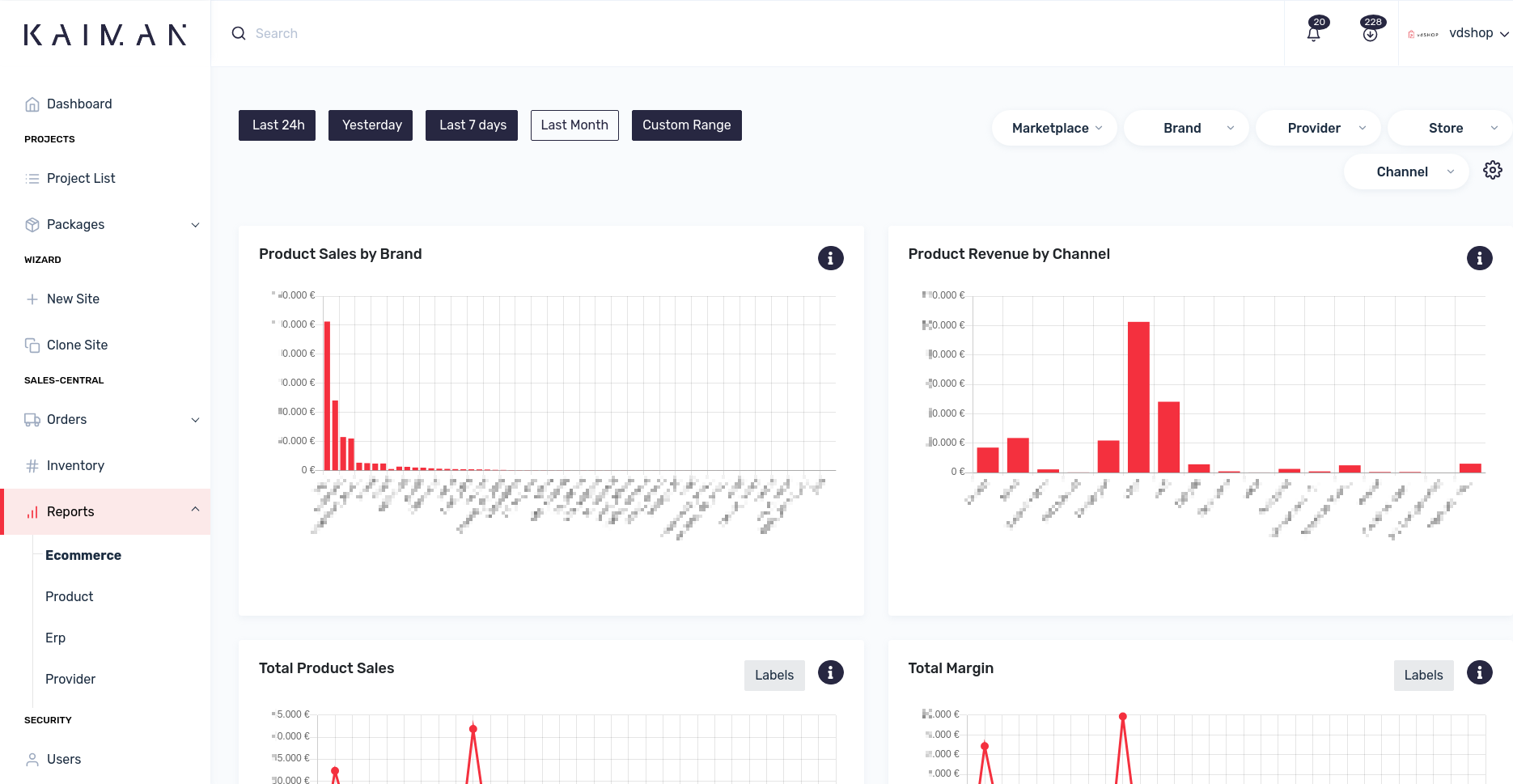The height and width of the screenshot is (784, 1513).
Task: Toggle Labels on Total Margin chart
Action: click(1422, 676)
